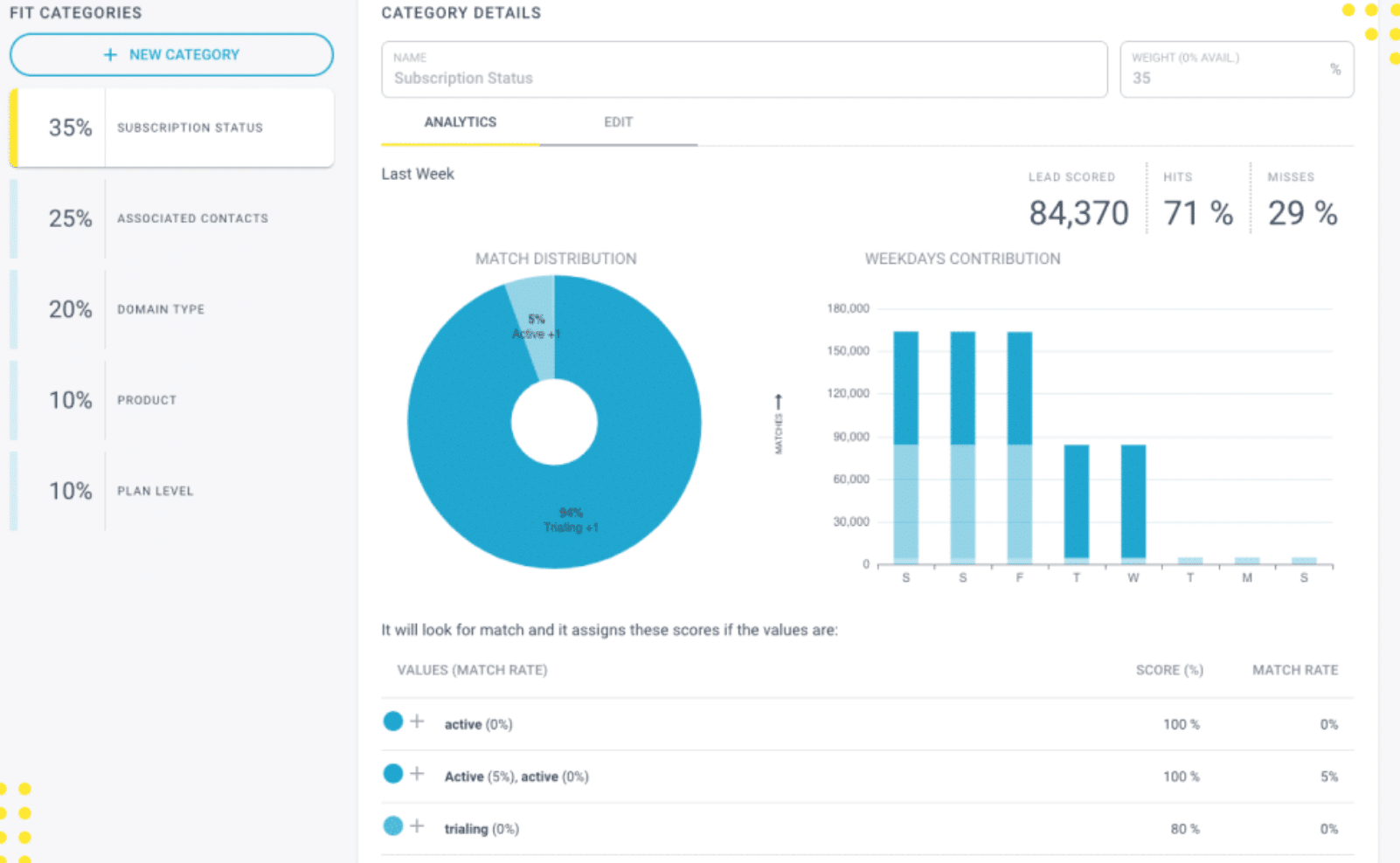Click the color dot beside 'Active (5%), active (0%)'

click(x=393, y=774)
